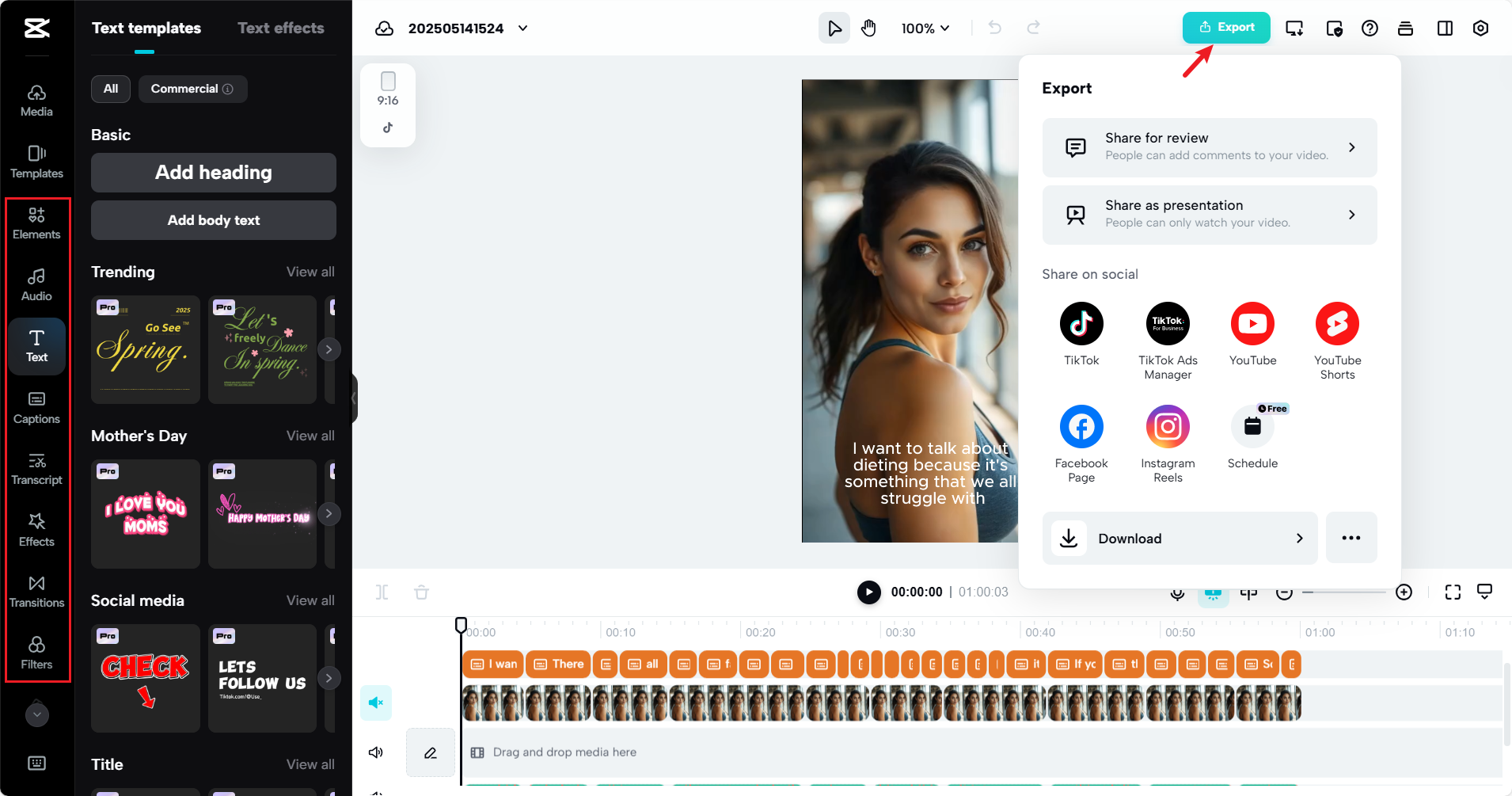Open the project name 202505141524 dropdown
This screenshot has width=1512, height=796.
(x=522, y=28)
